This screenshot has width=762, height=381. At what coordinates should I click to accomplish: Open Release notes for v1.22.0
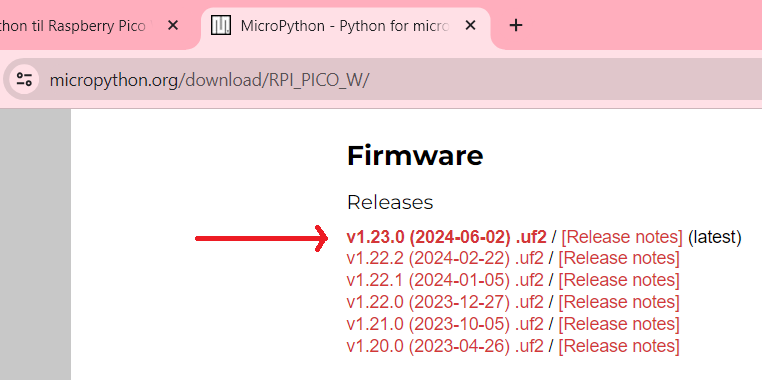click(619, 302)
